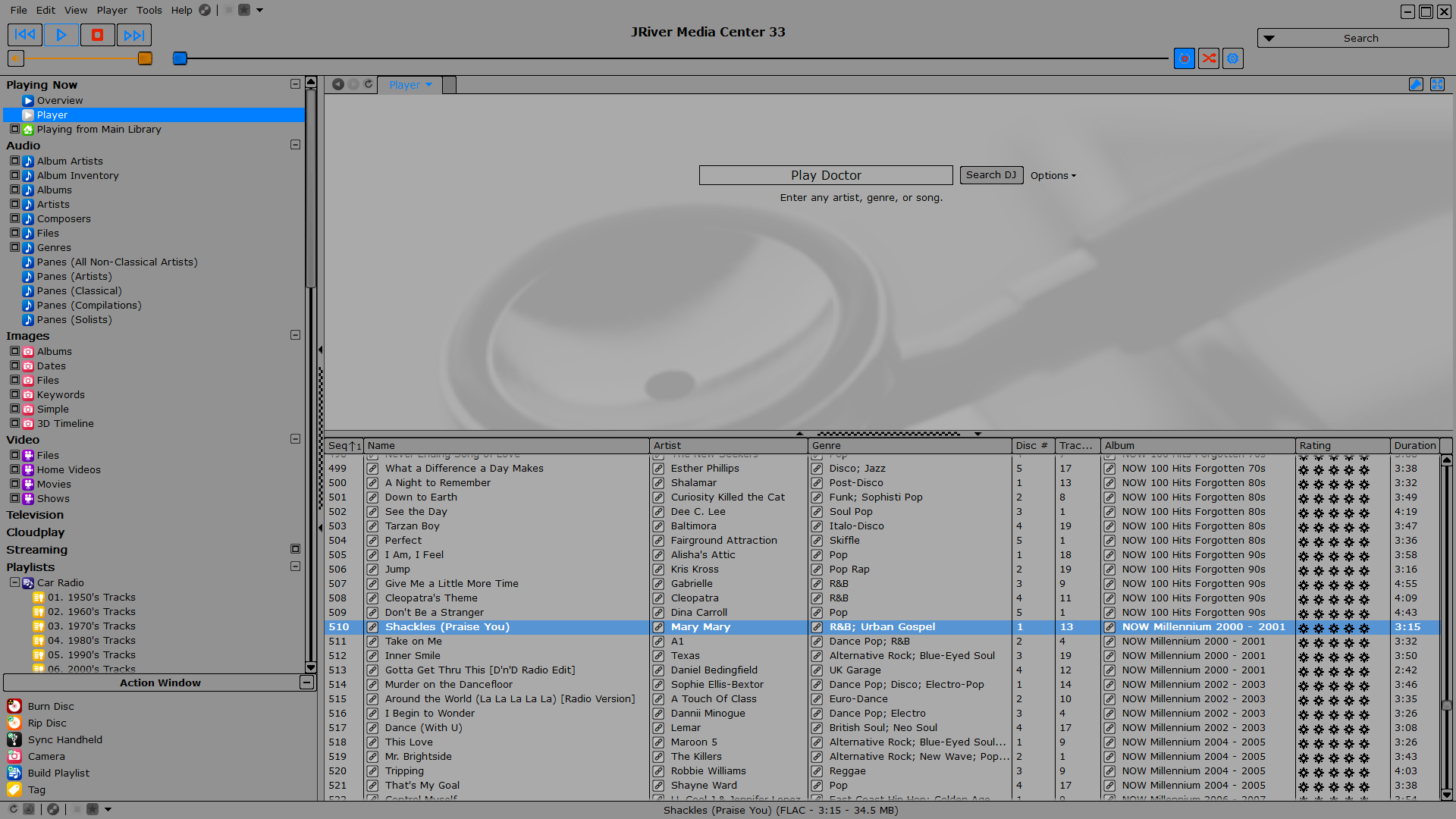Open the Tag action

pos(36,789)
